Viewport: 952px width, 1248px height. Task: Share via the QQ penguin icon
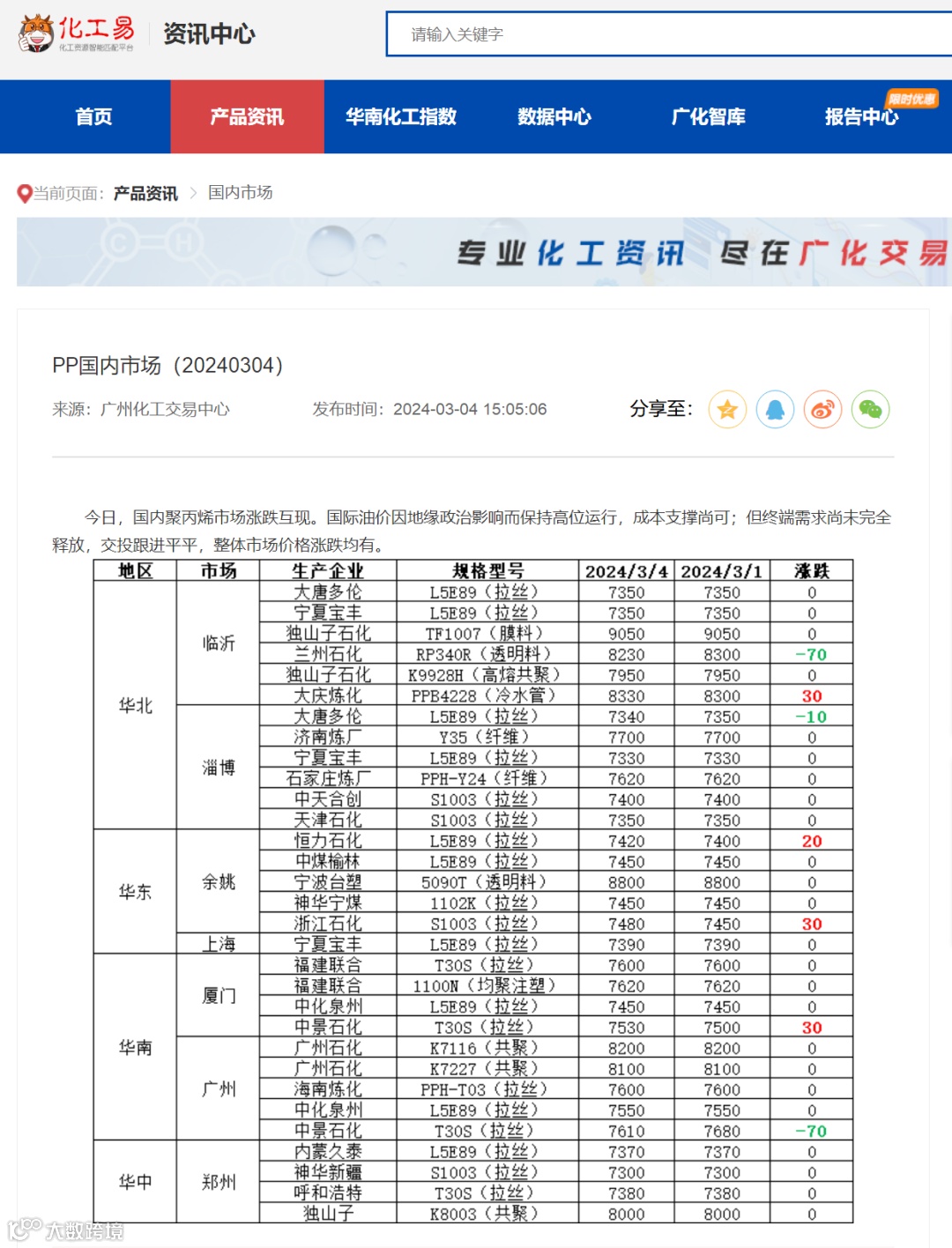tap(775, 409)
